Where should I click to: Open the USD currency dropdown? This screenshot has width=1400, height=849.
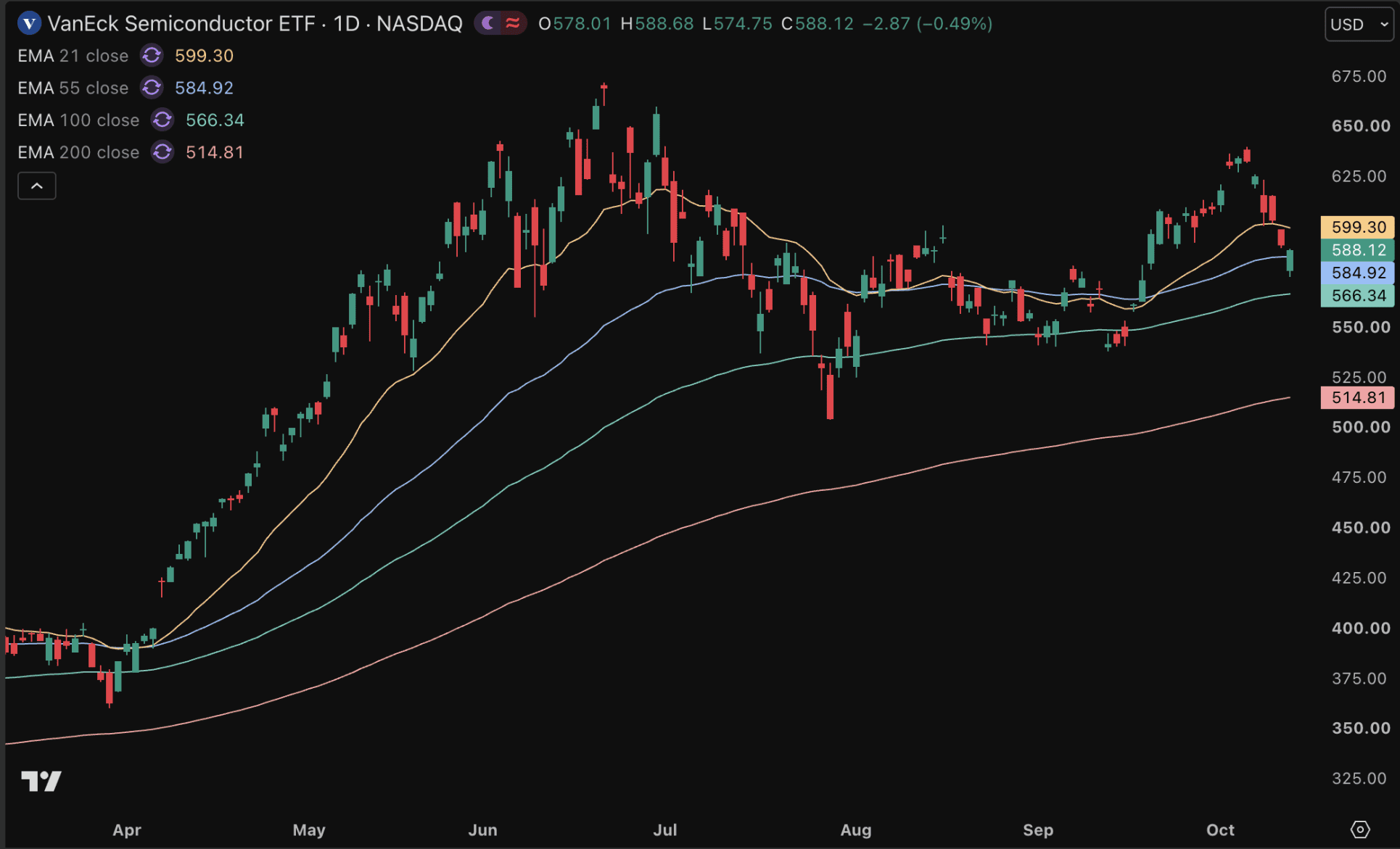coord(1359,25)
